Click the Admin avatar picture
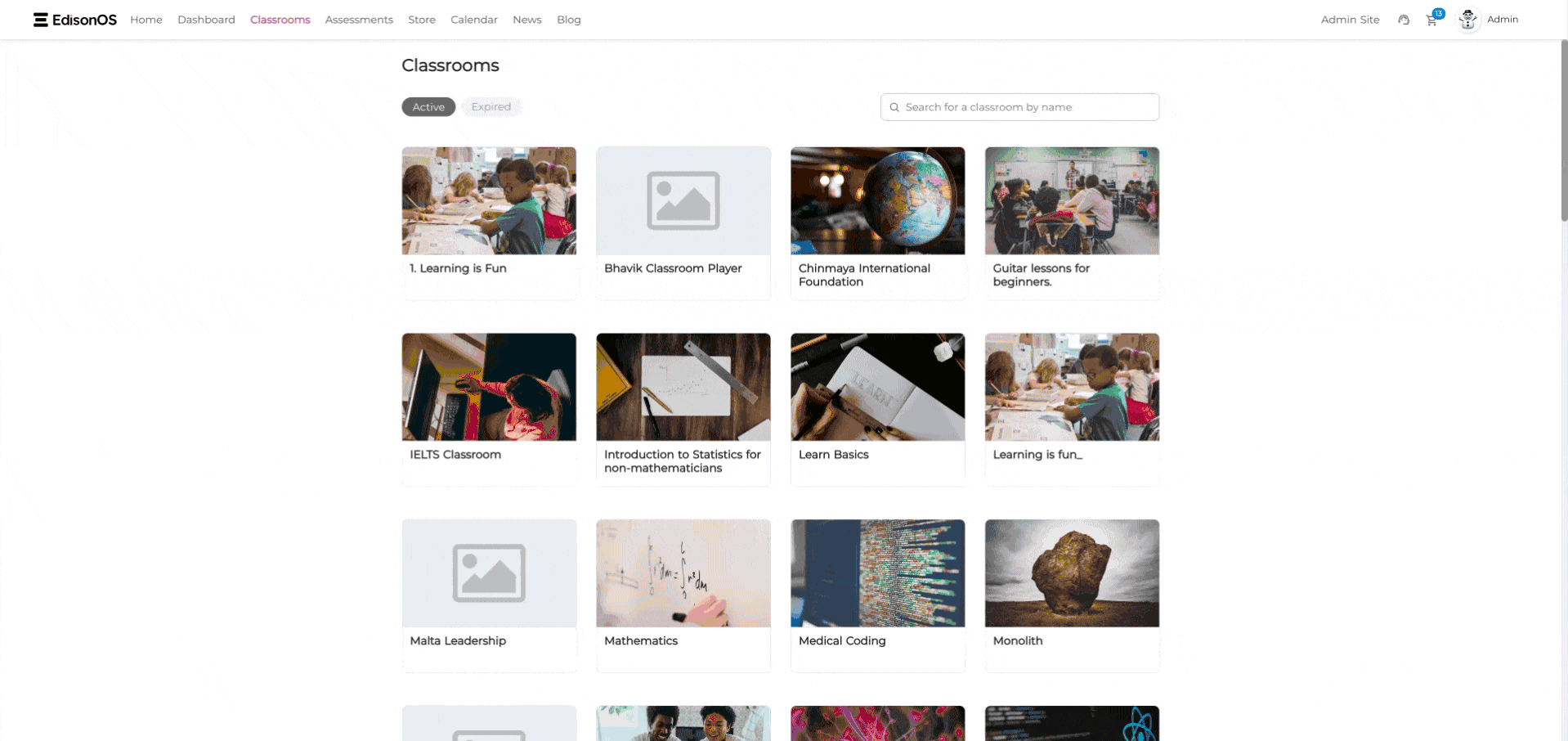 click(1468, 20)
